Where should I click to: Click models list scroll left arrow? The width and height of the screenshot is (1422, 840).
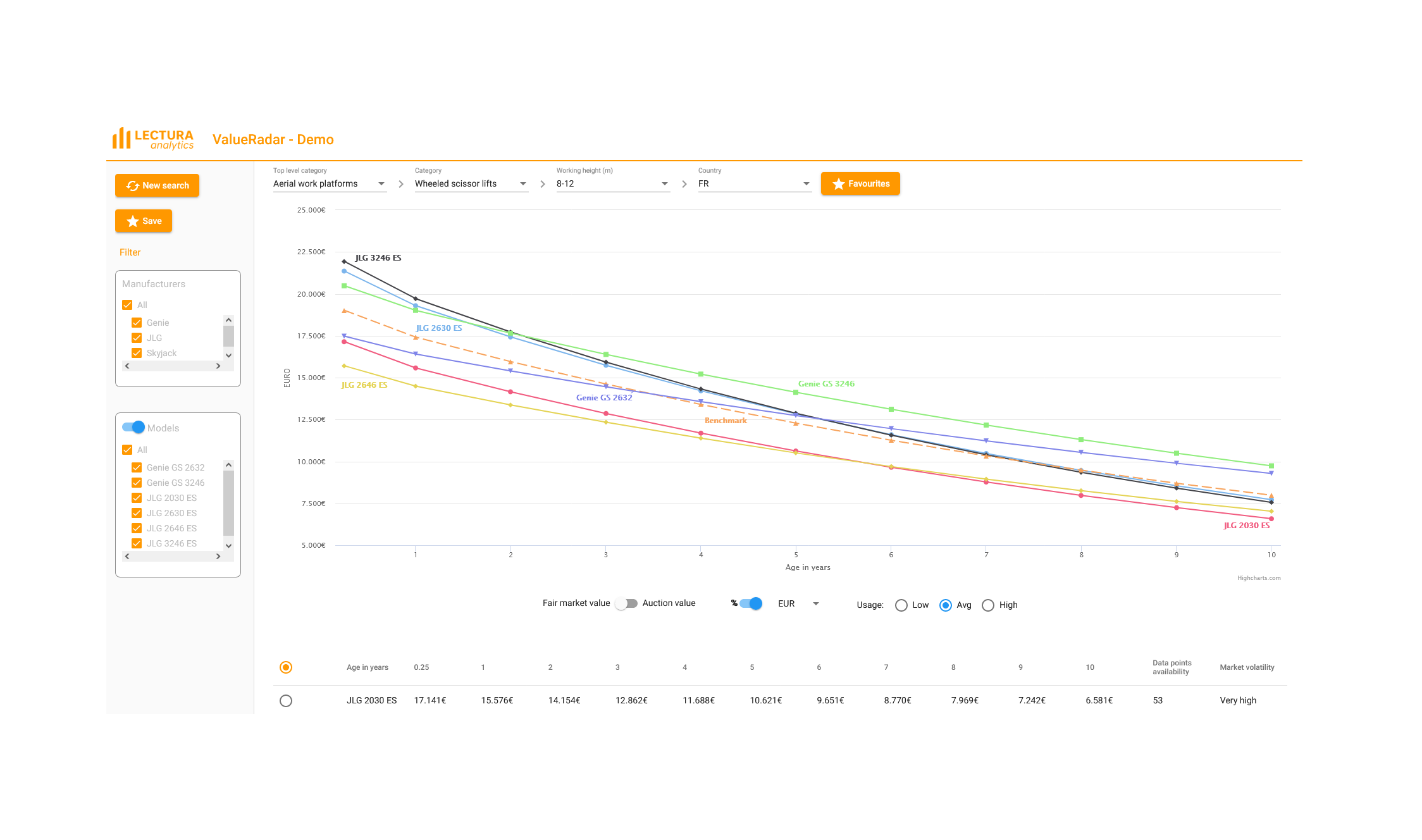pyautogui.click(x=127, y=556)
